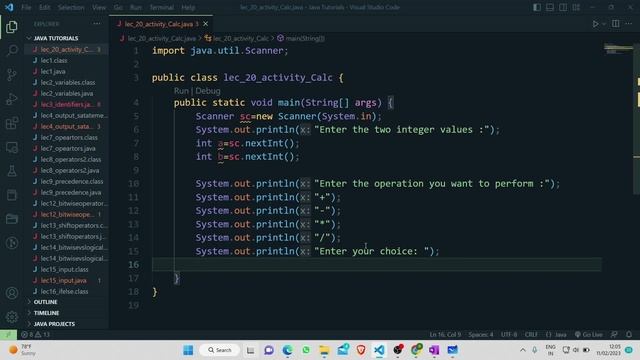Open the VS Code application menu icon

click(9, 7)
